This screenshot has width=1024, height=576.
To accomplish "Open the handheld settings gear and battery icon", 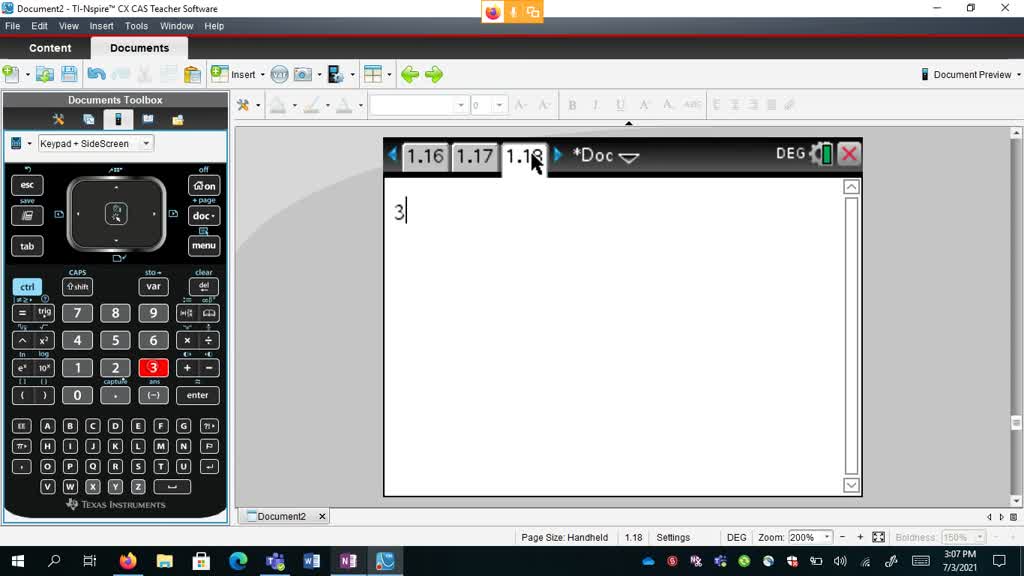I will tap(821, 154).
